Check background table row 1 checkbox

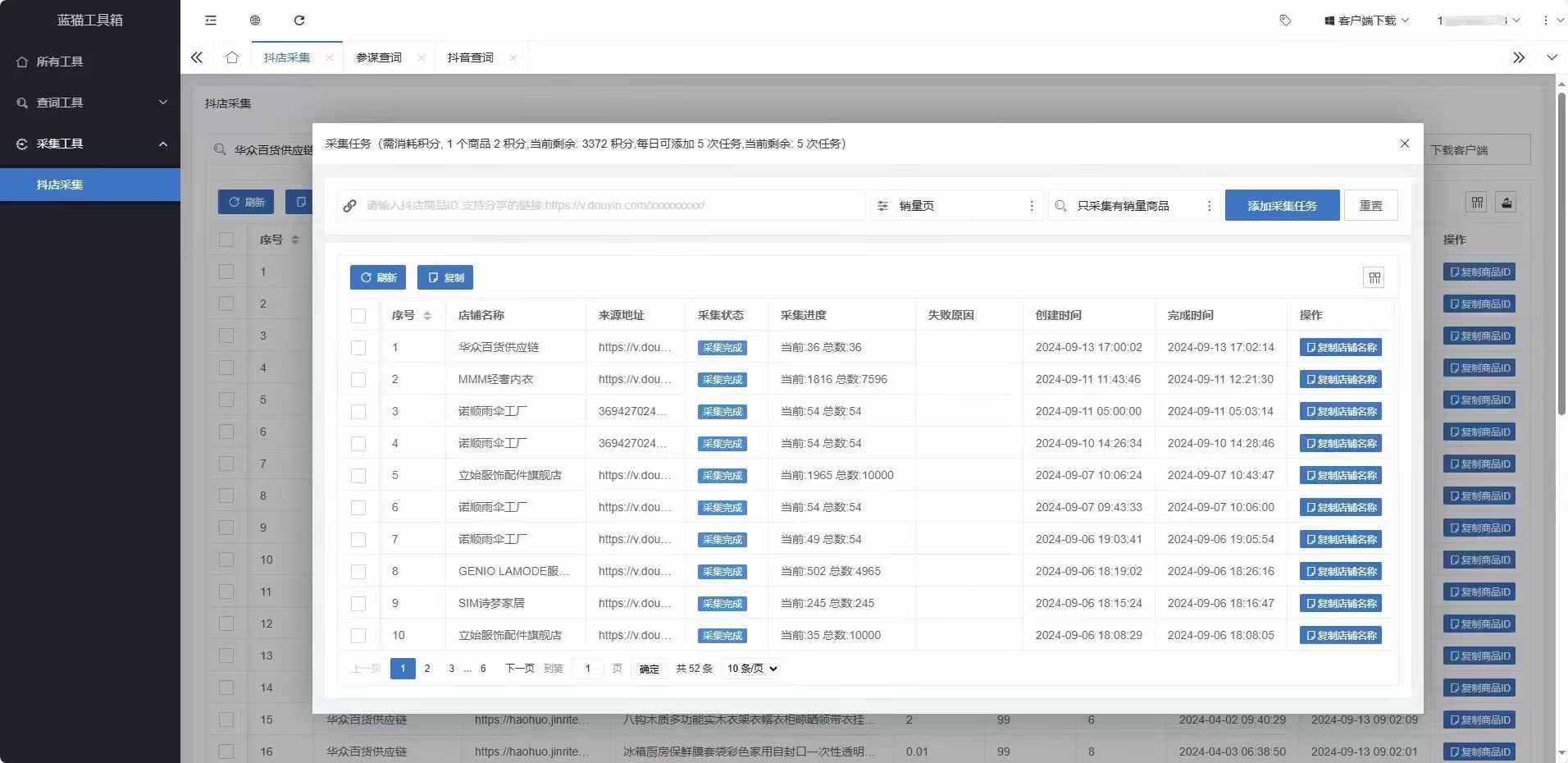[x=226, y=272]
